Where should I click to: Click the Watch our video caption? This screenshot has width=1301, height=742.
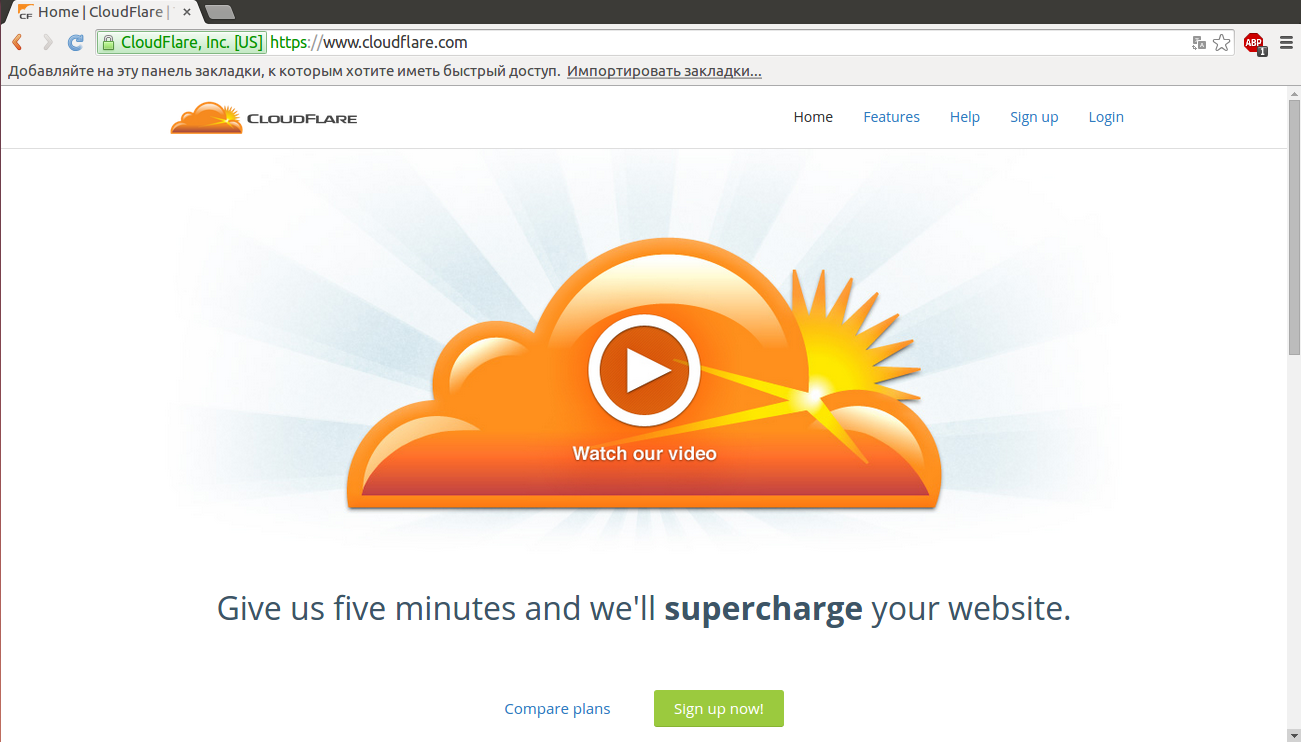pos(644,453)
